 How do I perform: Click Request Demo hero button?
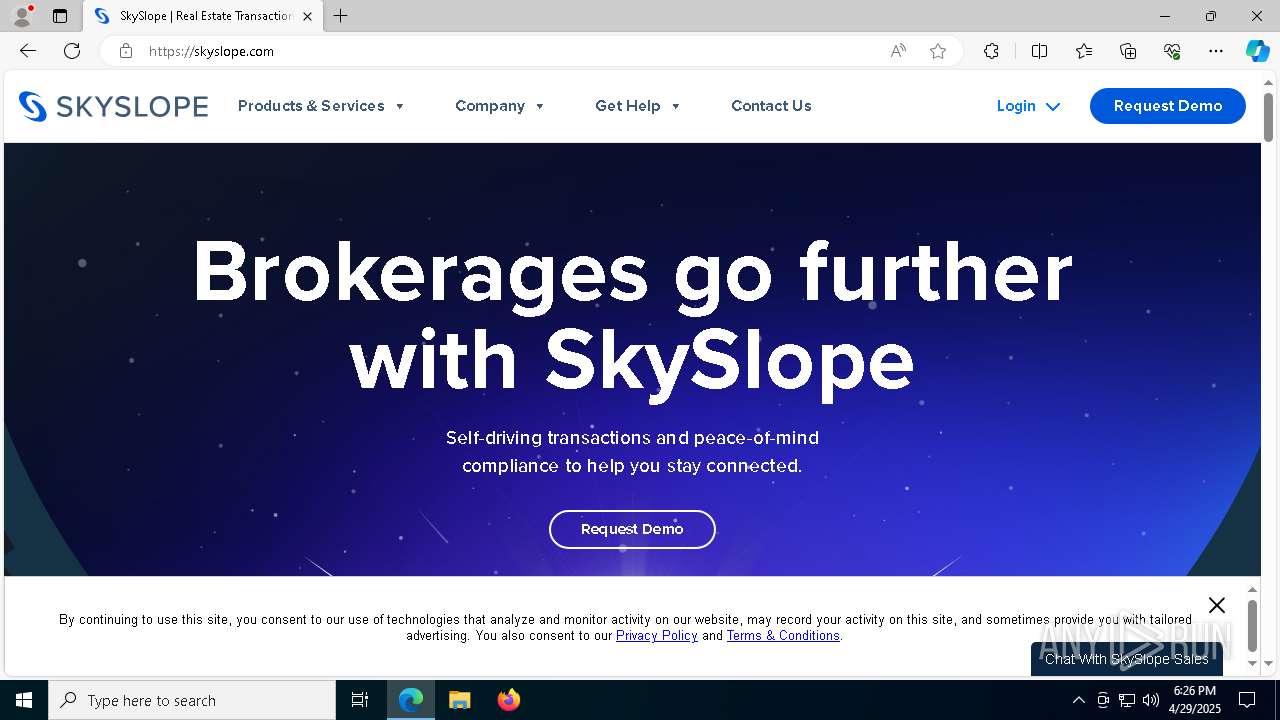click(x=632, y=529)
